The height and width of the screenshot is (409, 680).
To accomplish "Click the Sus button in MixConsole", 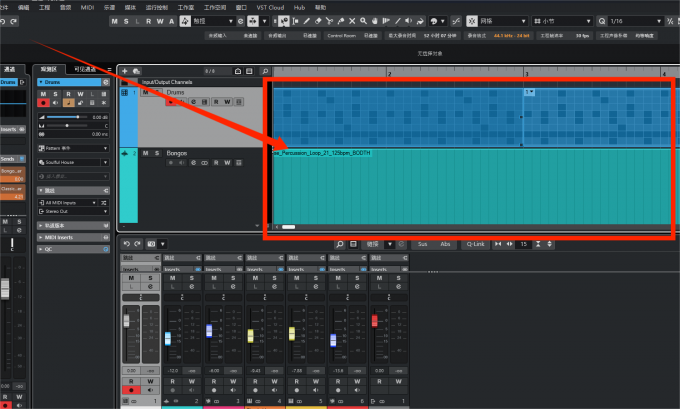I will 422,244.
